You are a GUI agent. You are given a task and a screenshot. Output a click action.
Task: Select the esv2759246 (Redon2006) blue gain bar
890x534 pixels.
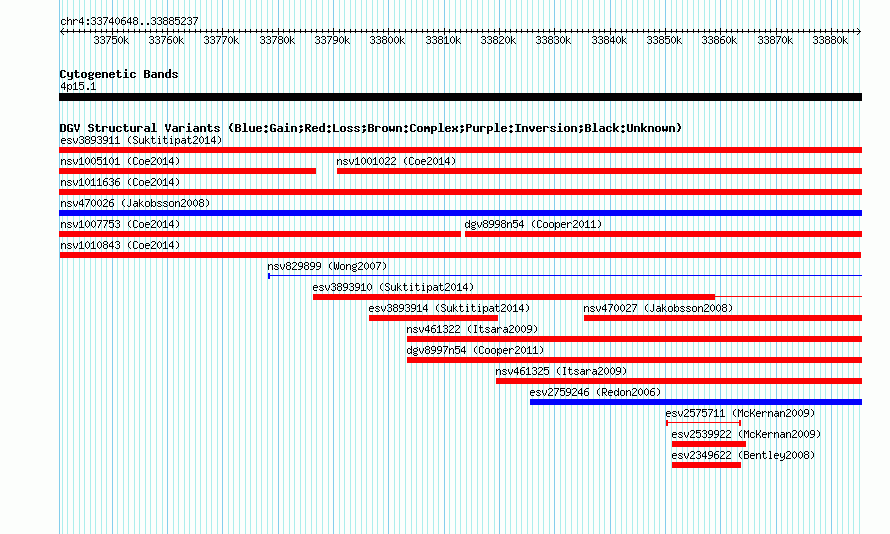point(696,402)
